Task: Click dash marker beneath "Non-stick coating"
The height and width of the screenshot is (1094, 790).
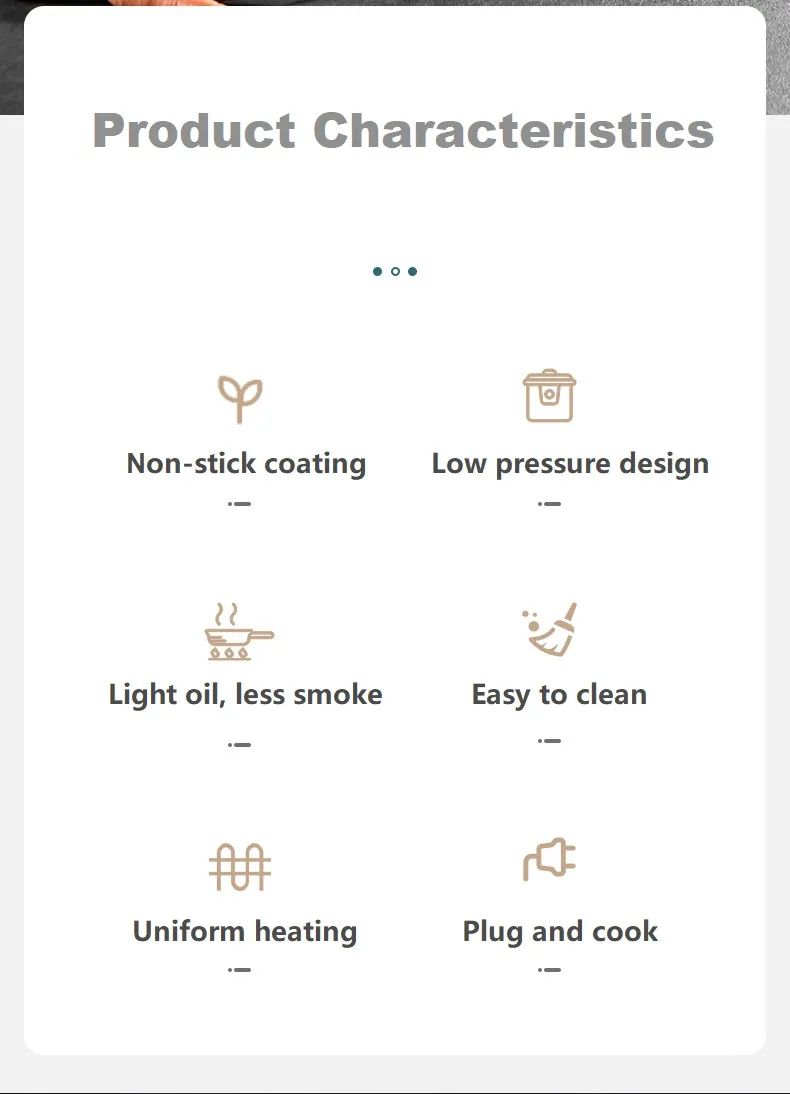Action: pos(239,504)
